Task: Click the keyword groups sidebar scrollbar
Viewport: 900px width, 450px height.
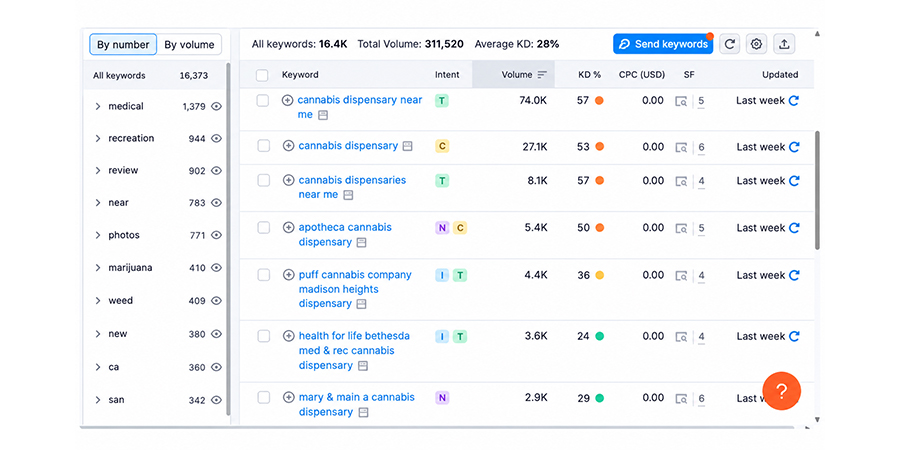Action: pyautogui.click(x=228, y=238)
